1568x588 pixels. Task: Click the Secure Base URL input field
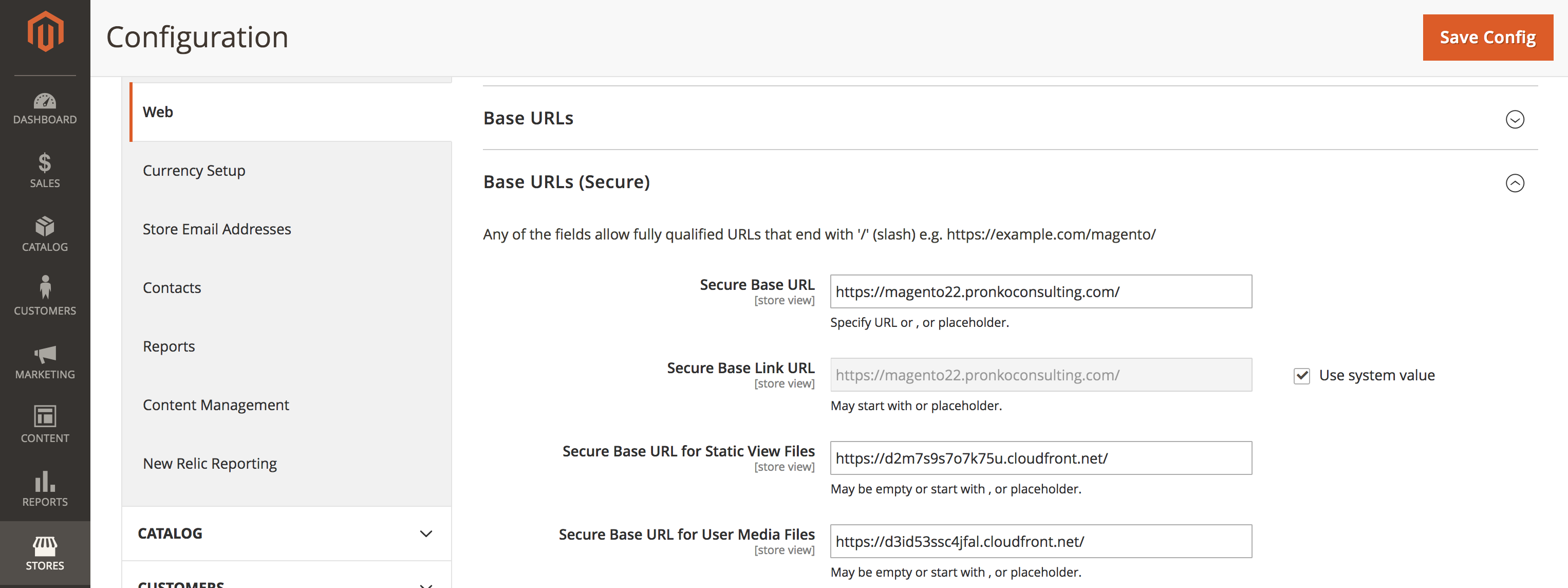tap(1041, 291)
